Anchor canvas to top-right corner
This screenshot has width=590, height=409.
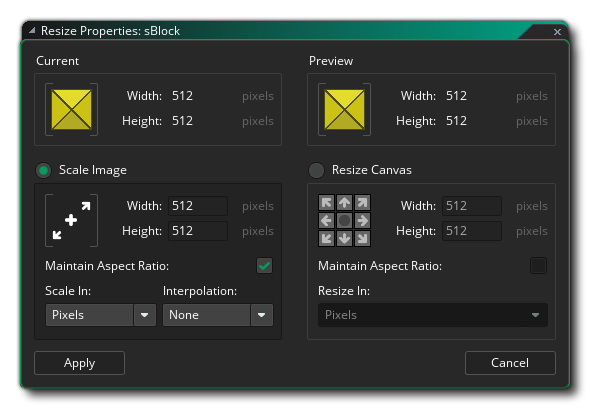(x=362, y=203)
